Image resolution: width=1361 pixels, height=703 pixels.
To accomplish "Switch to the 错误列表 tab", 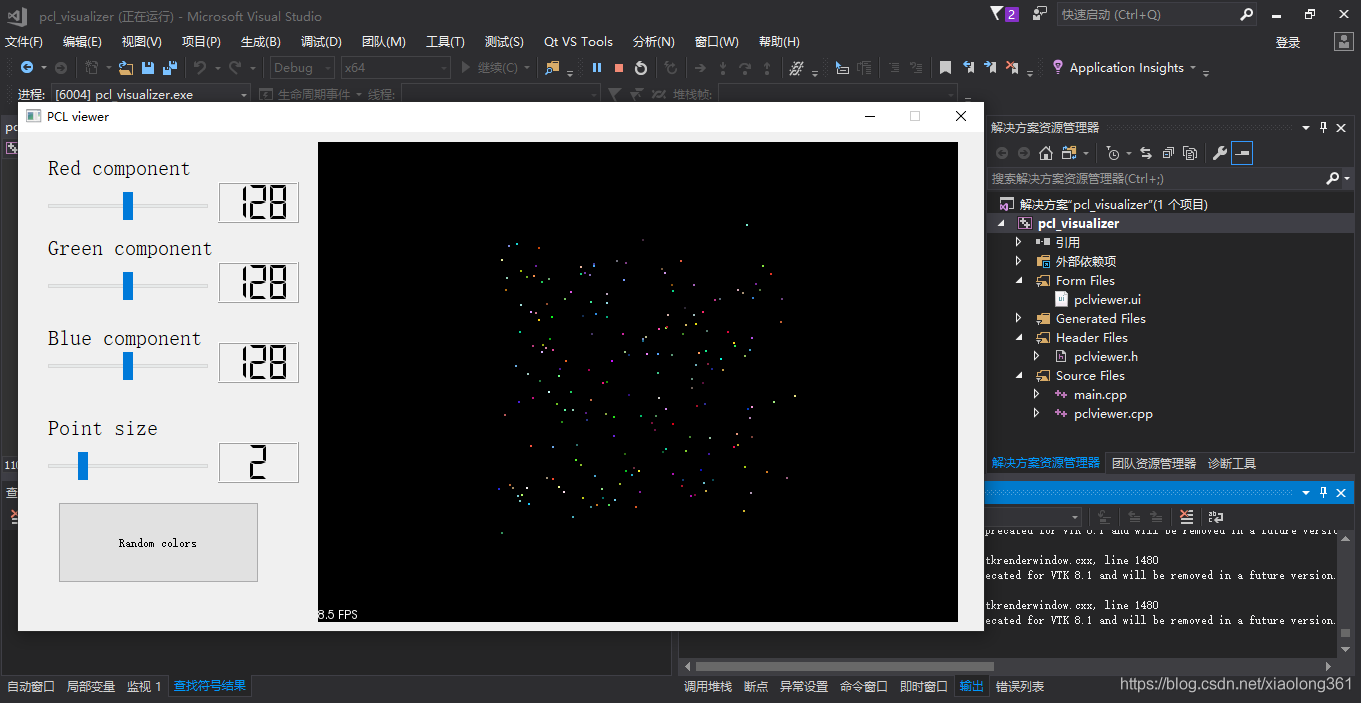I will pyautogui.click(x=1020, y=686).
